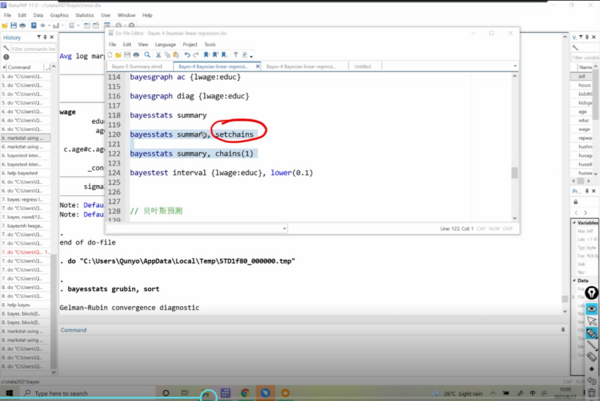Go to previous variable in Properties panel
Screen dimensions: 600x401
click(x=576, y=213)
